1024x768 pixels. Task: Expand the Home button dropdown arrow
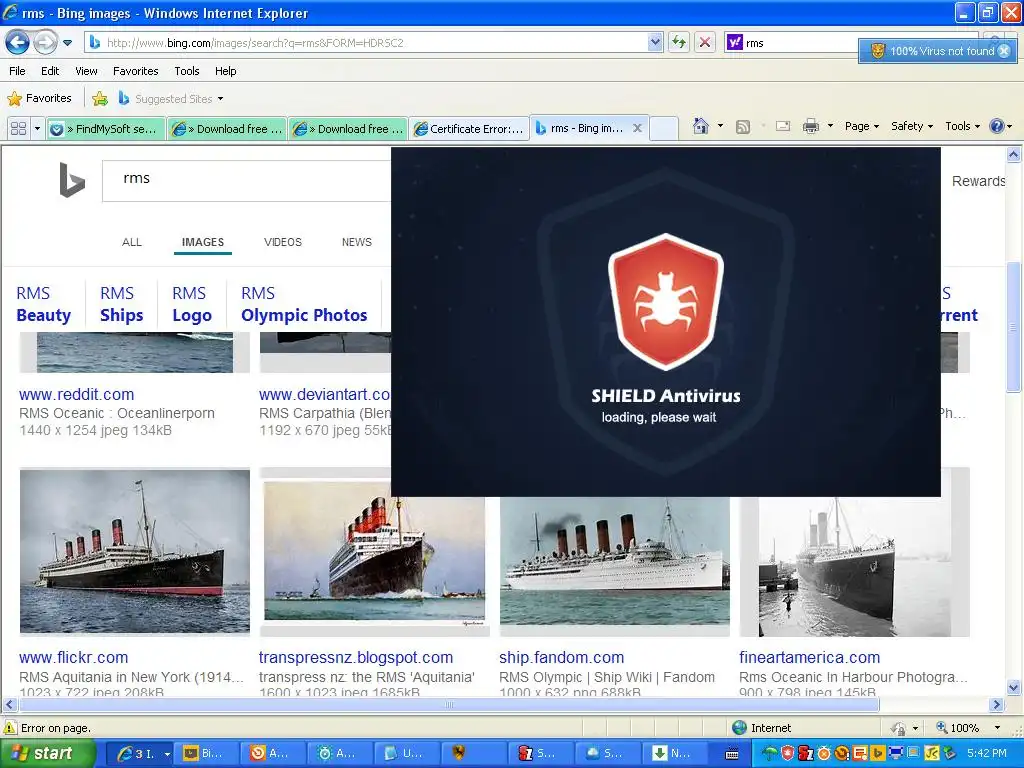(720, 126)
